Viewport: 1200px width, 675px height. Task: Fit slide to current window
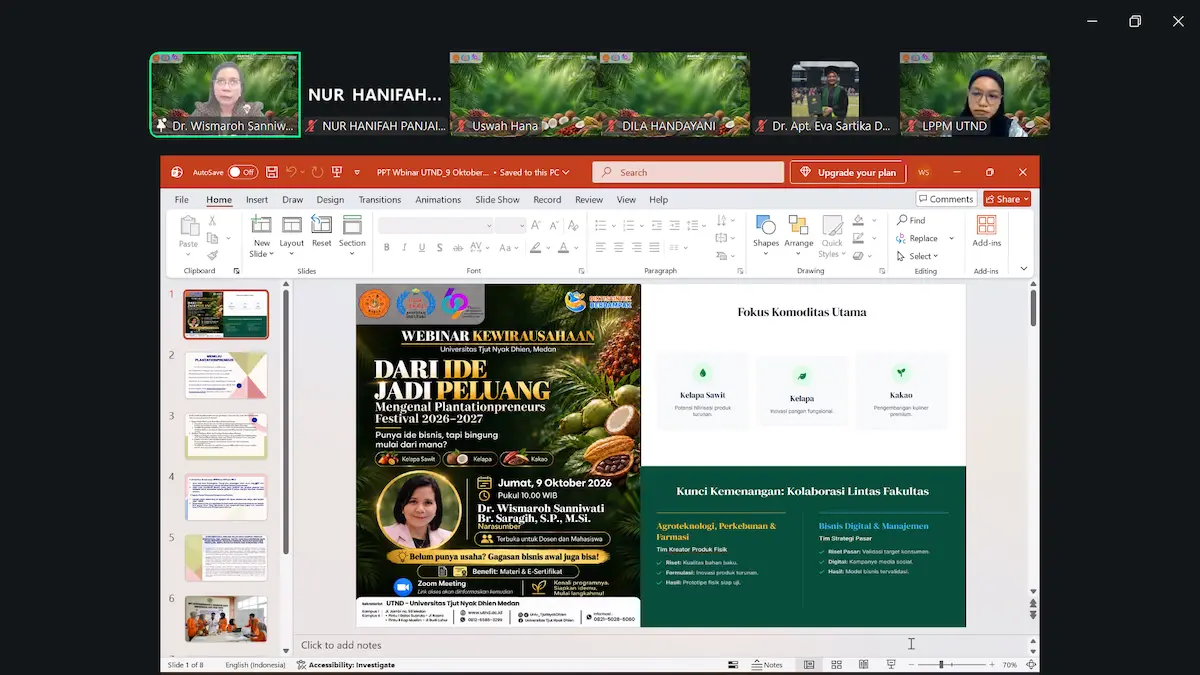[1031, 664]
